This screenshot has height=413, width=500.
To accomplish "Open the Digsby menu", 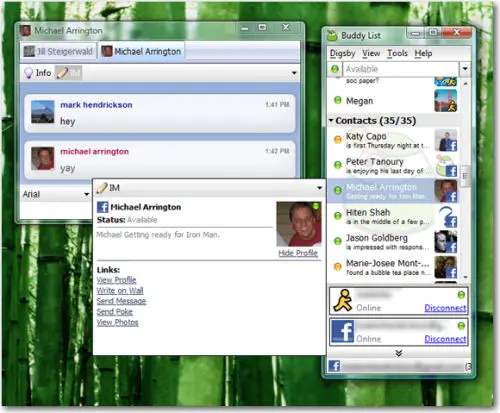I will tap(342, 53).
